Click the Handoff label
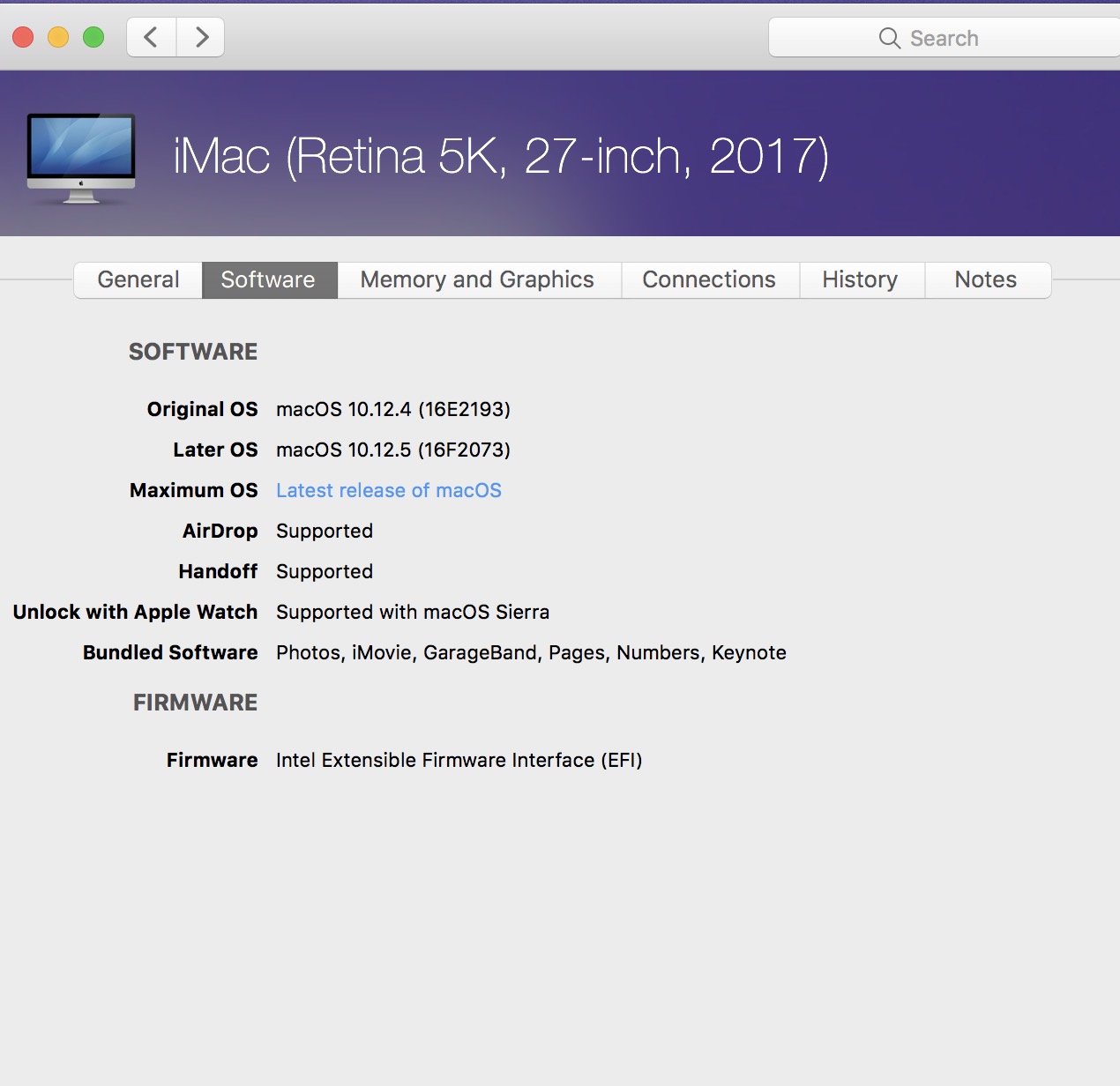Viewport: 1120px width, 1086px height. (x=218, y=571)
